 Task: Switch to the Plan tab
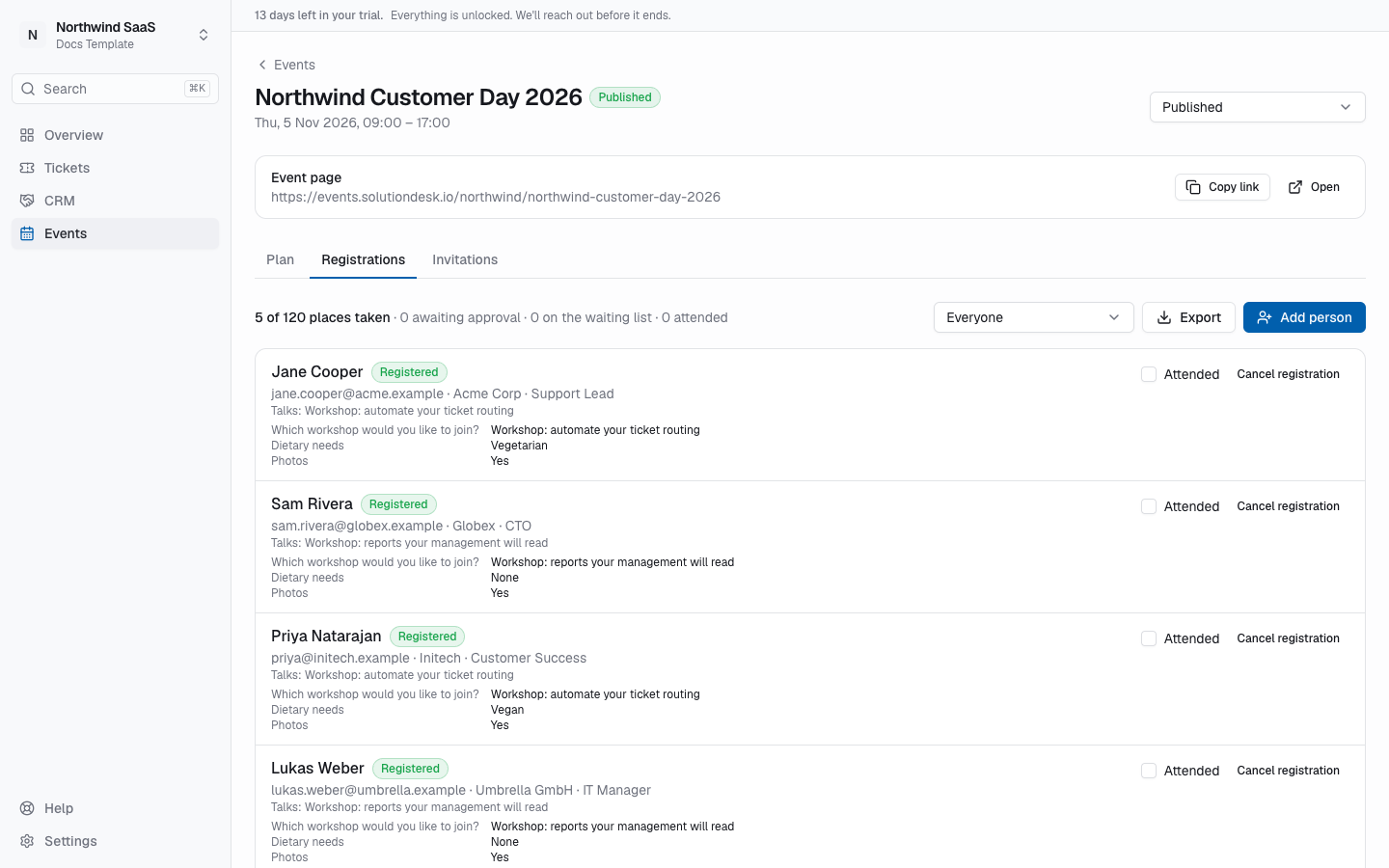point(280,259)
